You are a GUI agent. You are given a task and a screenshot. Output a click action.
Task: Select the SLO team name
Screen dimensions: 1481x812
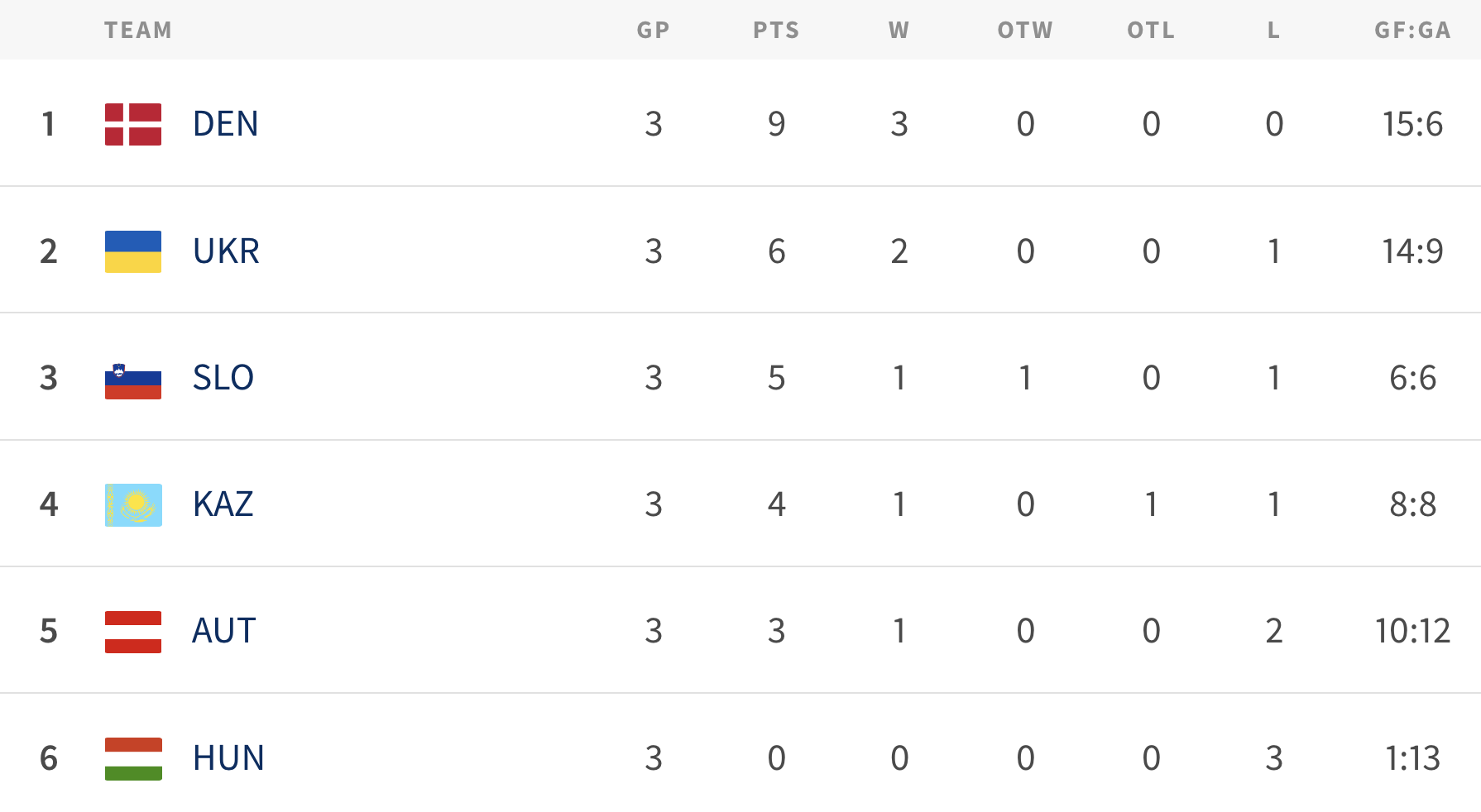point(223,378)
